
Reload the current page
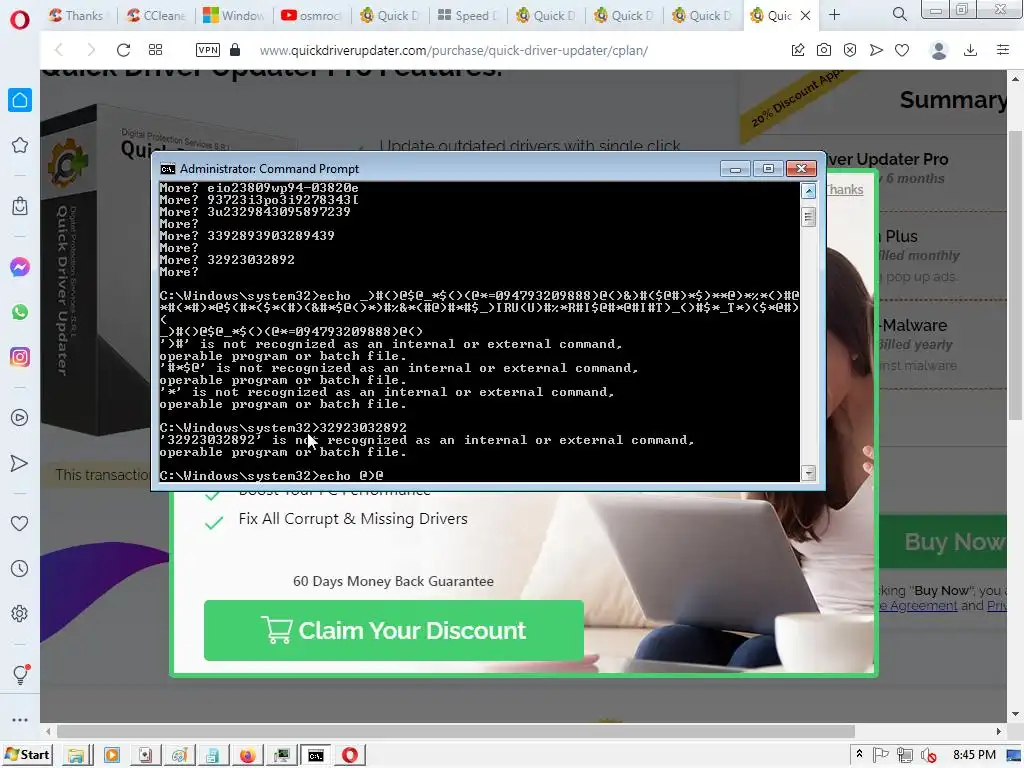(123, 50)
